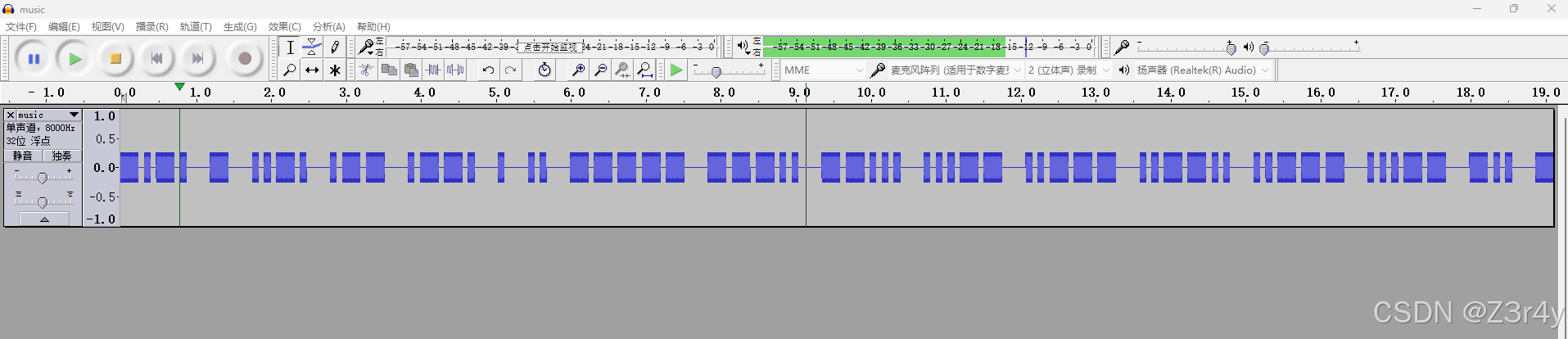Select the Envelope tool
The height and width of the screenshot is (339, 1568).
(312, 47)
